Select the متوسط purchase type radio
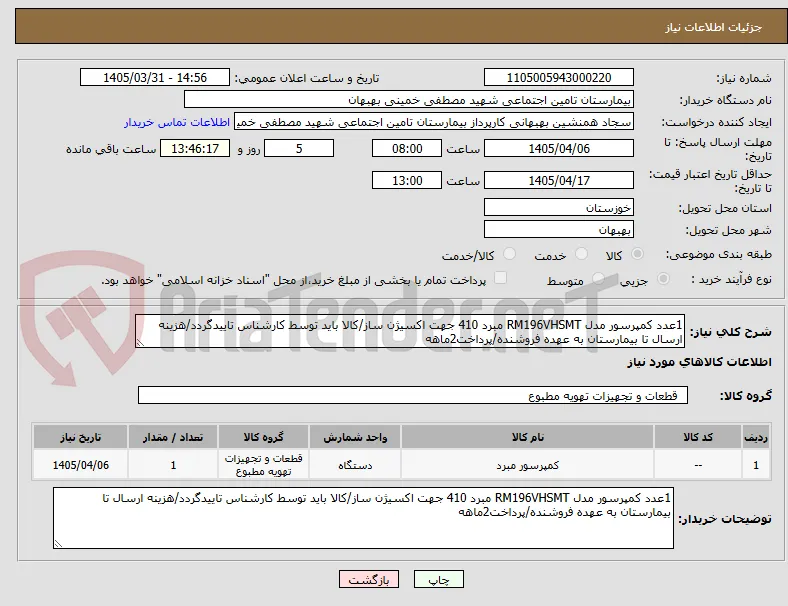Image resolution: width=788 pixels, height=606 pixels. [598, 278]
